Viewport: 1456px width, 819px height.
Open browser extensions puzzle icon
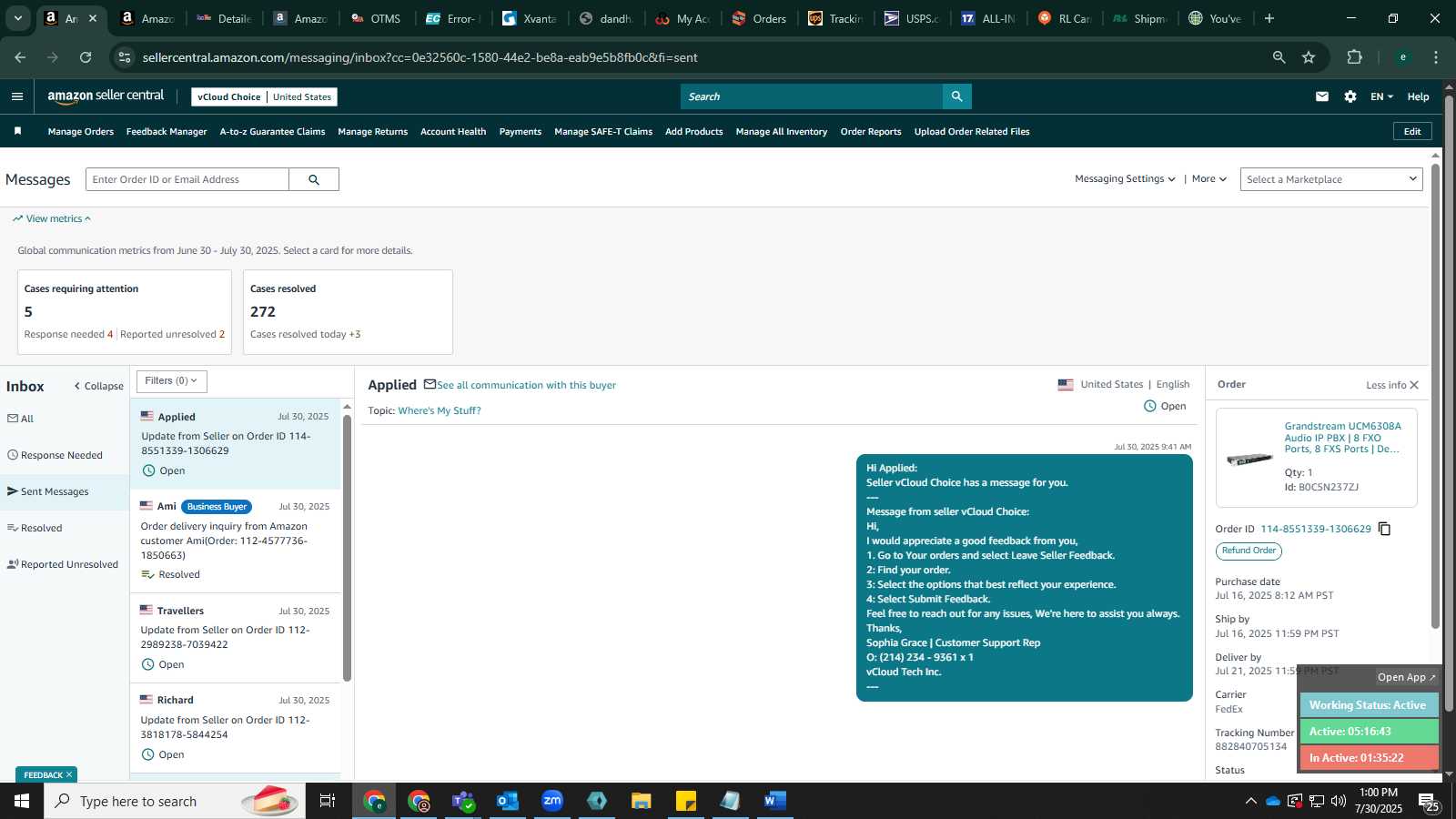point(1354,57)
